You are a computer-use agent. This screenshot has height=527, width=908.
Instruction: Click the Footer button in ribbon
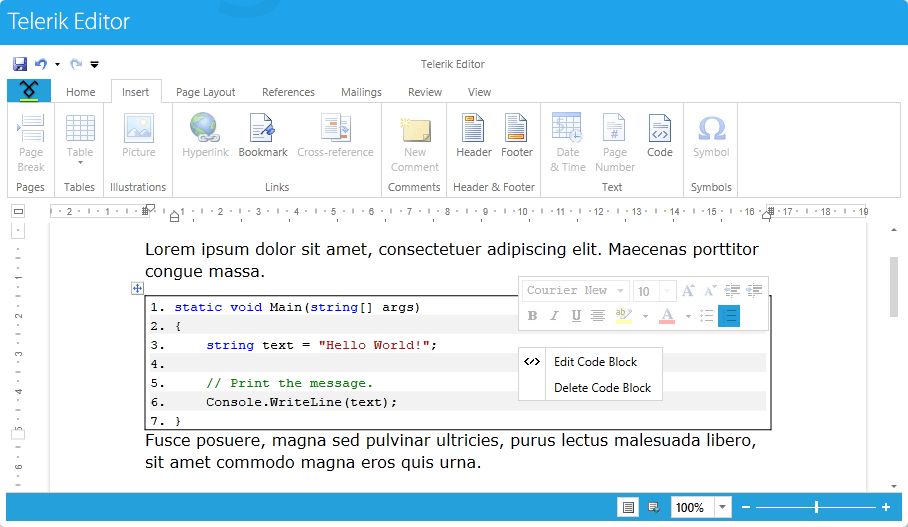tap(517, 136)
